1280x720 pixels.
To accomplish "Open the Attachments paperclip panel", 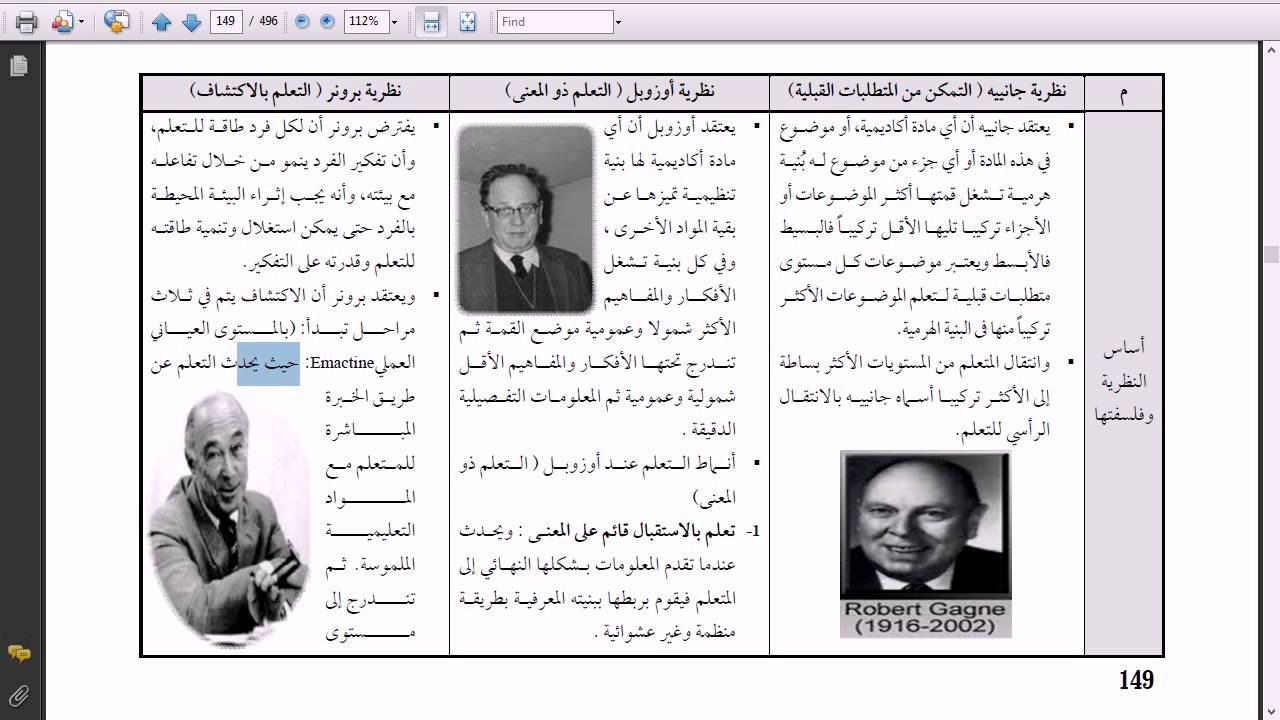I will click(x=18, y=696).
